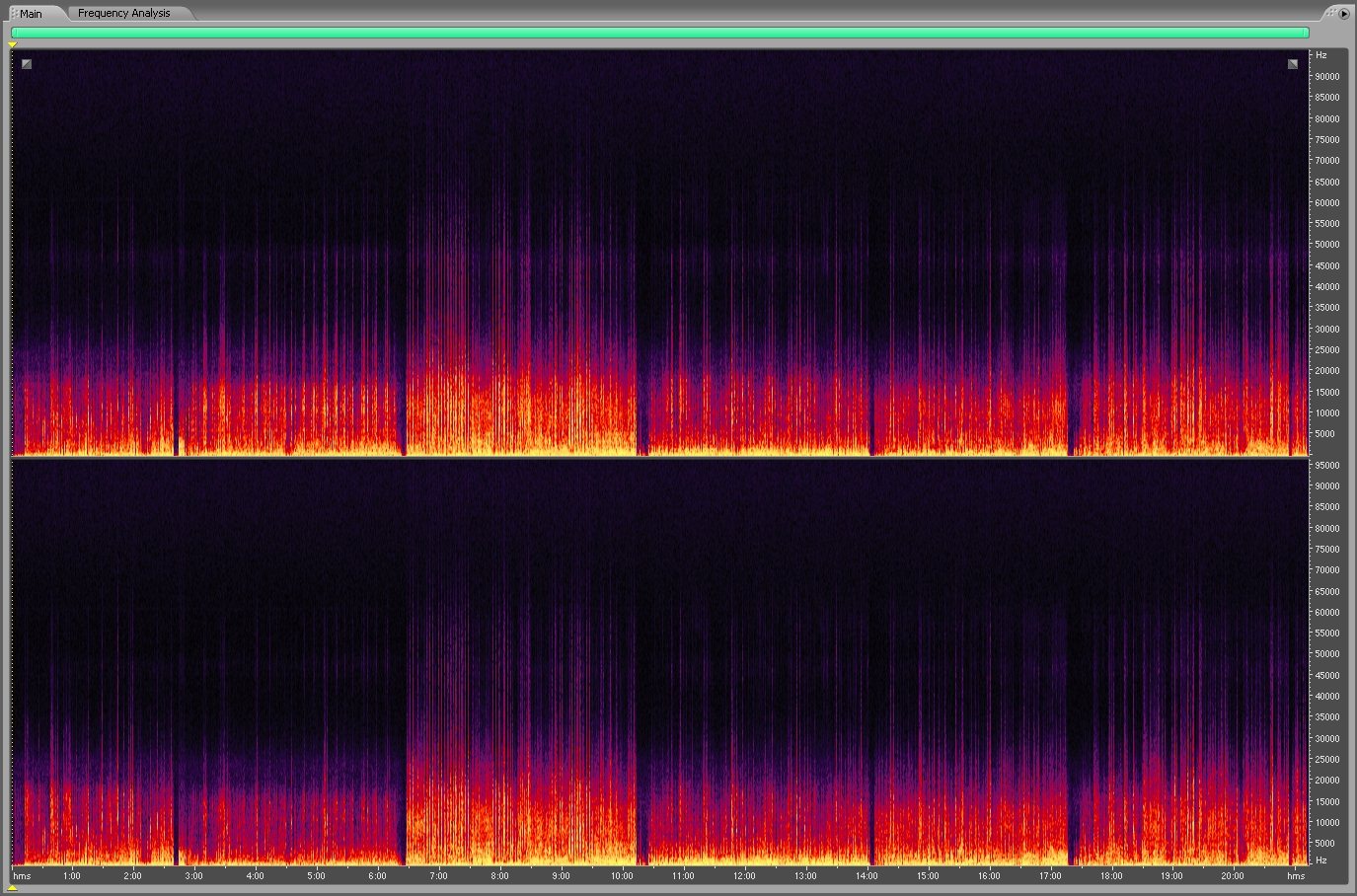Click the 20:00 mark on the time ruler
The image size is (1357, 896).
1233,875
